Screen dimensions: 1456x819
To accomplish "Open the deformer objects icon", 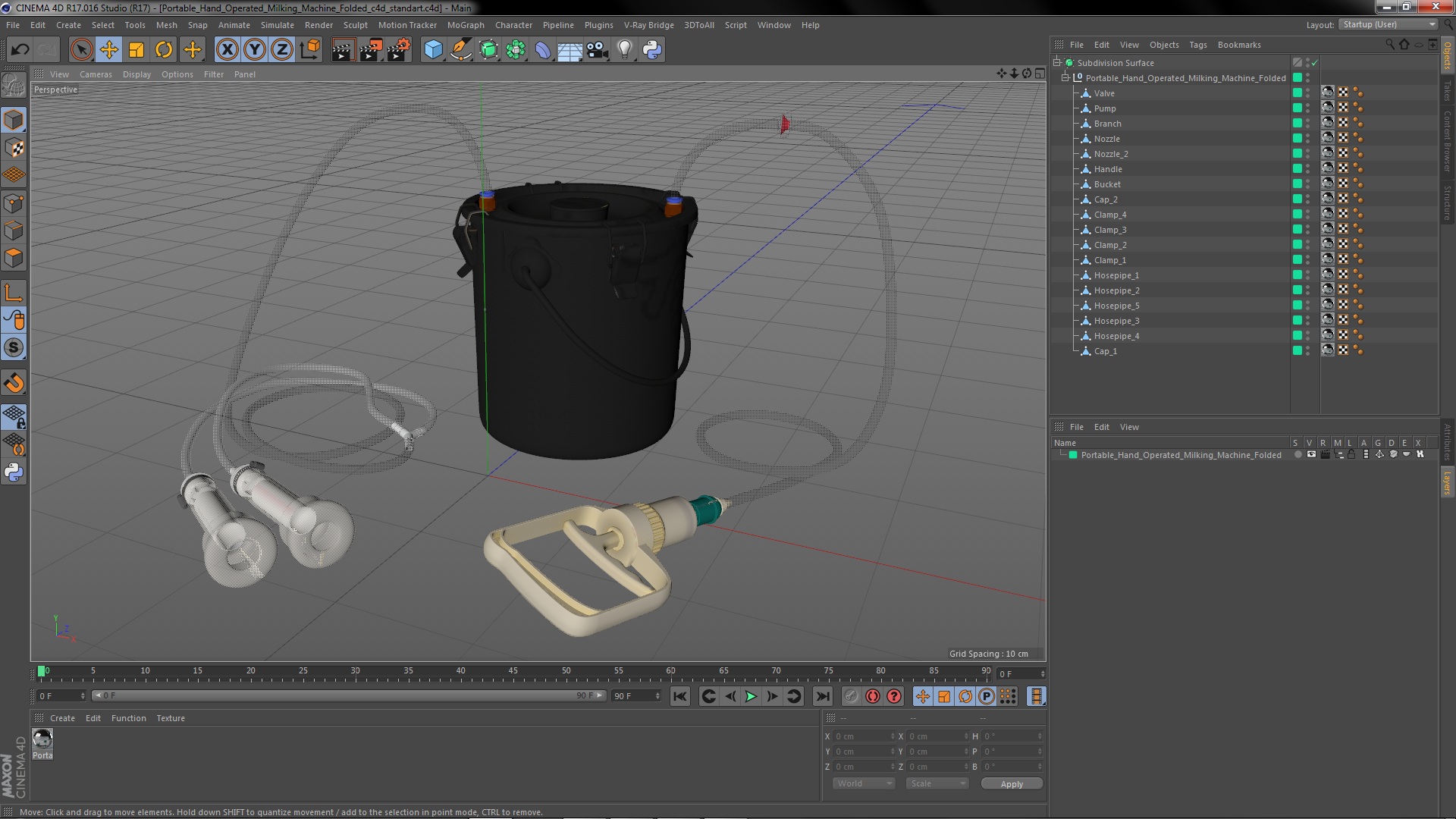I will pyautogui.click(x=543, y=50).
